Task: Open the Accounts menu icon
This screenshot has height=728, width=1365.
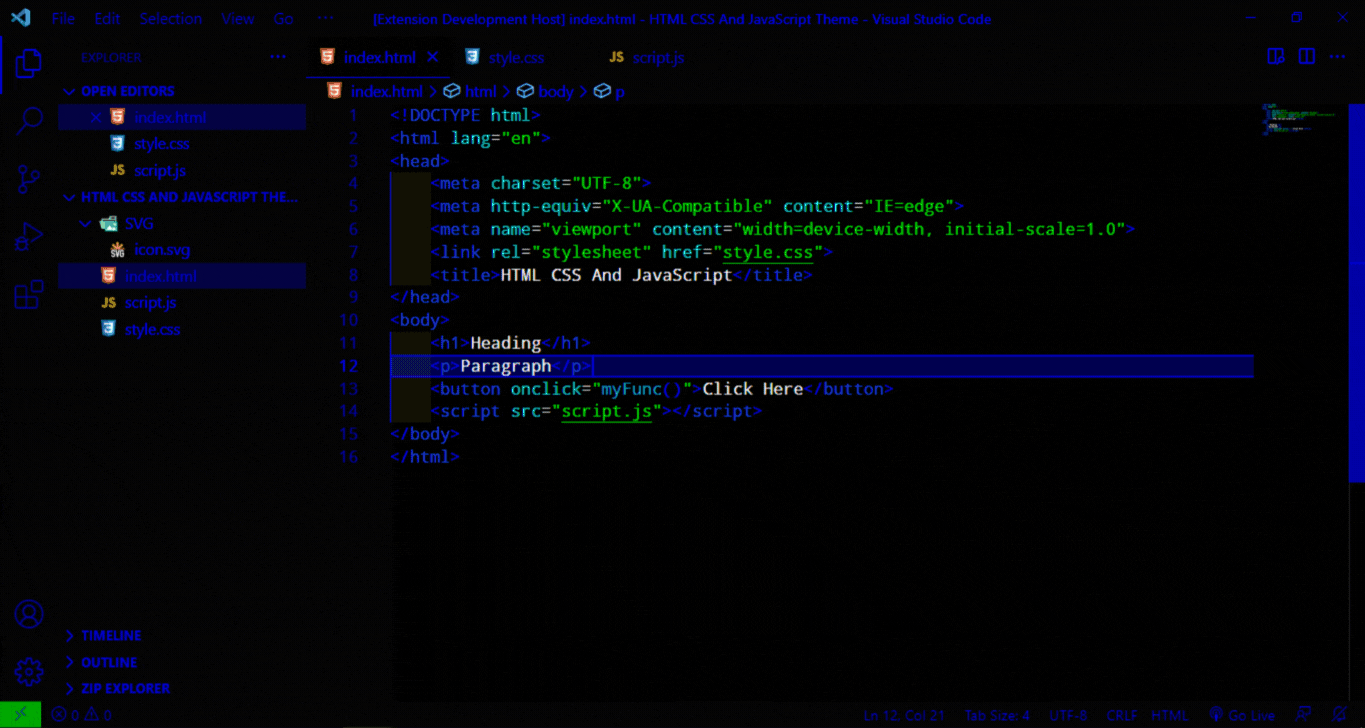Action: point(29,613)
